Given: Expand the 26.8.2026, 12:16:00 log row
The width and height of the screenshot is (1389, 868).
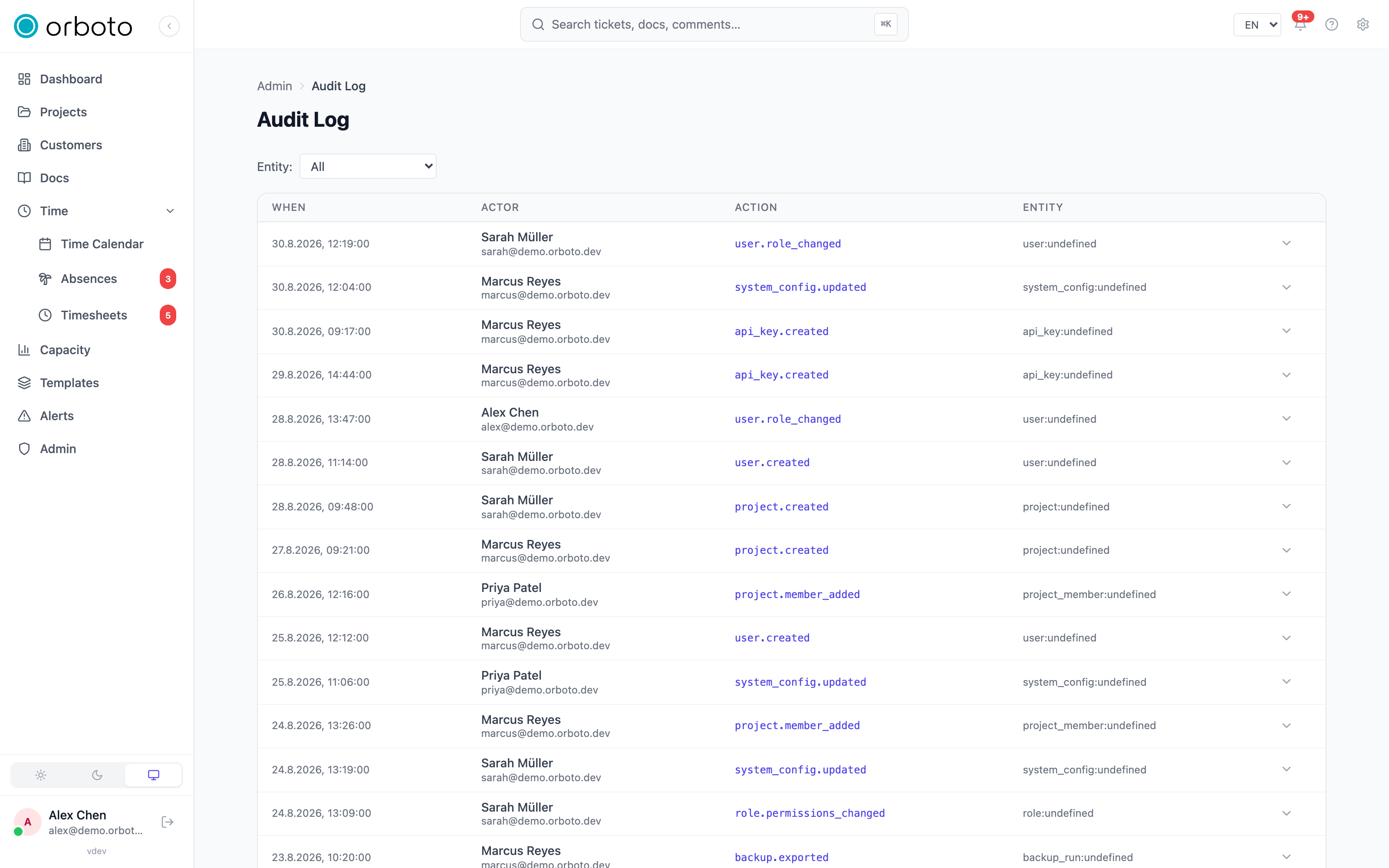Looking at the screenshot, I should pyautogui.click(x=1286, y=594).
